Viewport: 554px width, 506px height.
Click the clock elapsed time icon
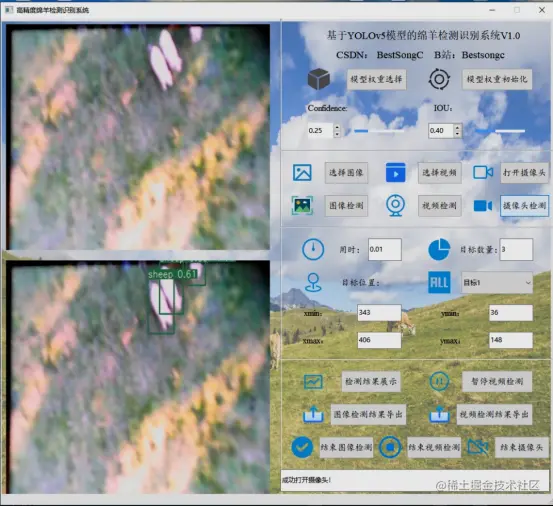pyautogui.click(x=313, y=249)
